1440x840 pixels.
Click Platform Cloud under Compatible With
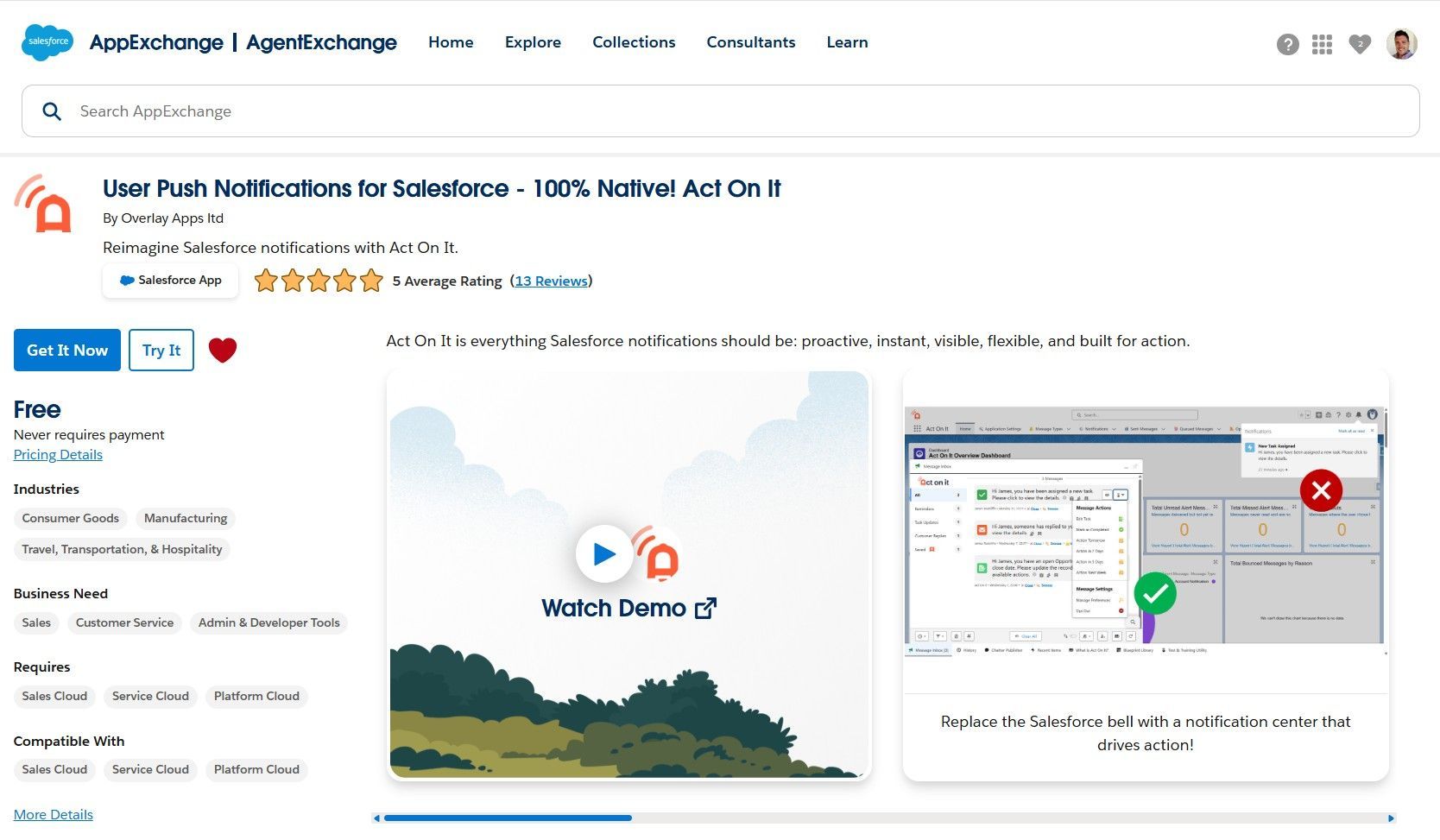click(256, 769)
